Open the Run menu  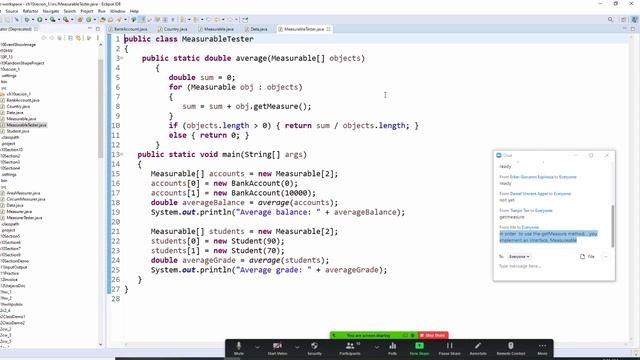coord(102,11)
